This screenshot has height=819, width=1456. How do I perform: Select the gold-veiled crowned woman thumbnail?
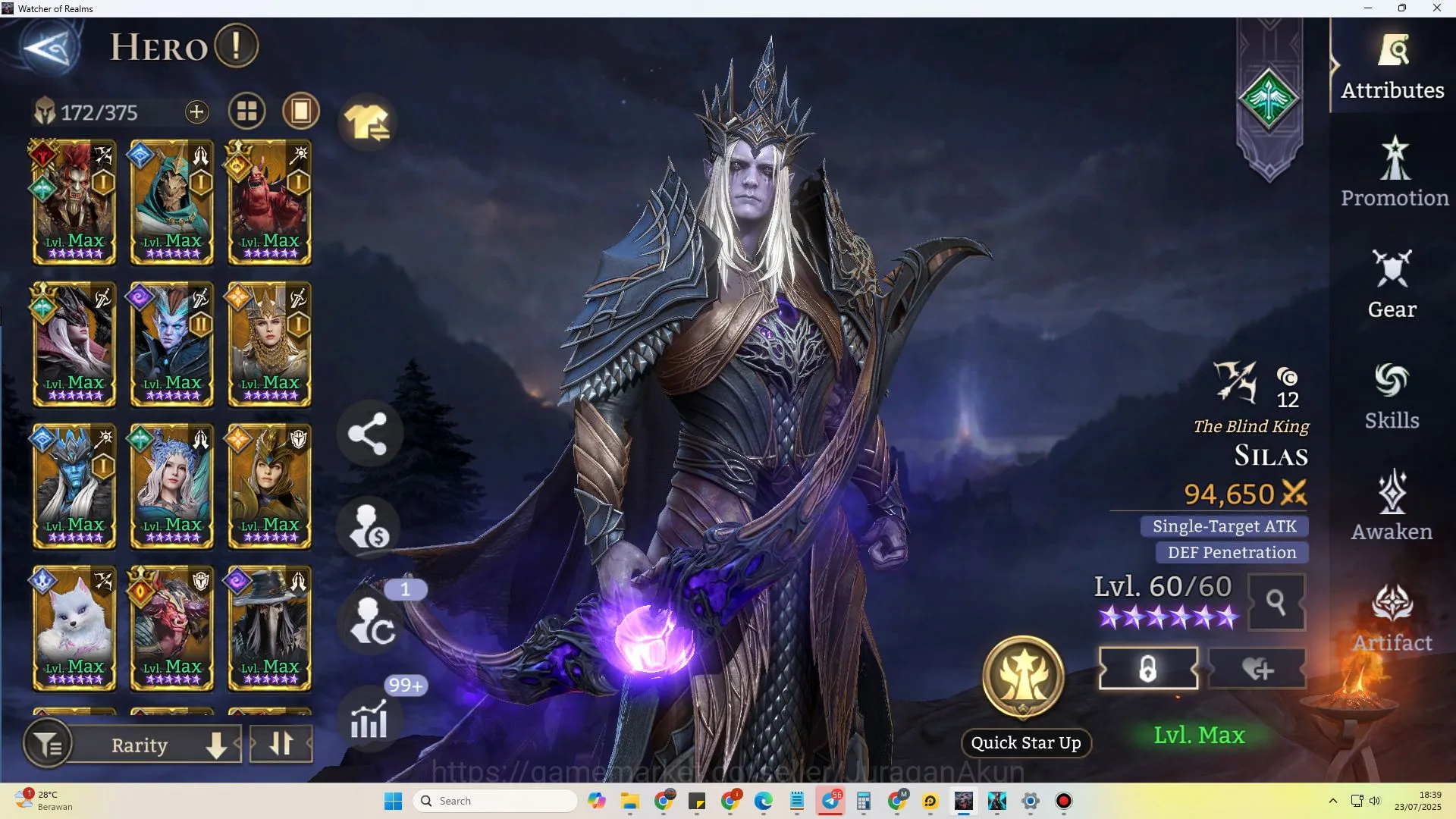pos(269,344)
